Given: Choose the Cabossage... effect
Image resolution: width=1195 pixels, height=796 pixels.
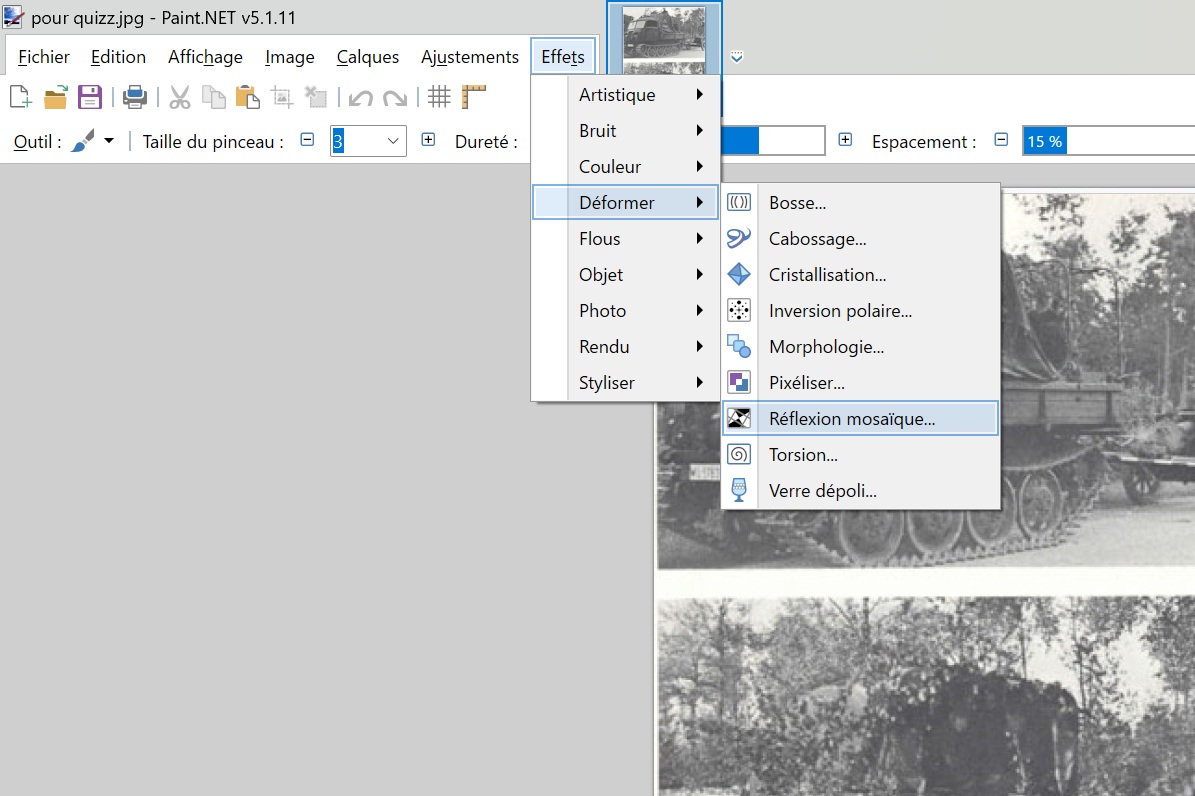Looking at the screenshot, I should point(860,239).
